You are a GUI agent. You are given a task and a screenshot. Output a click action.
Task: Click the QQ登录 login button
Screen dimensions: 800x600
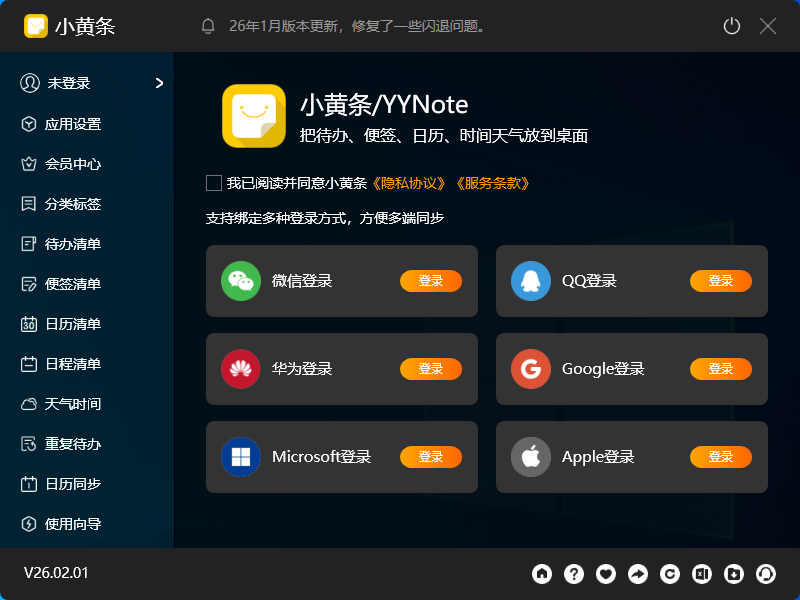721,281
